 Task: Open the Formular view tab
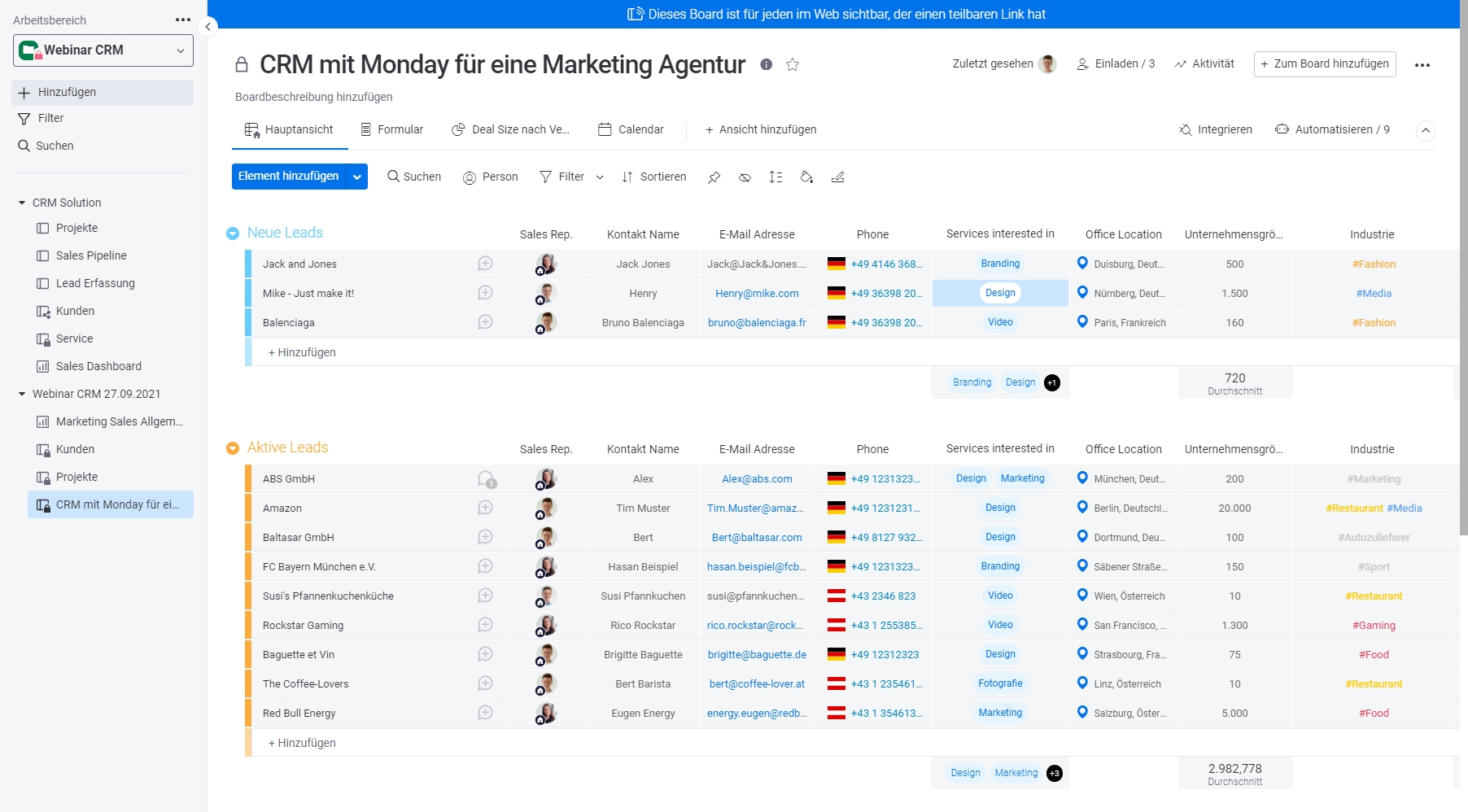[391, 130]
